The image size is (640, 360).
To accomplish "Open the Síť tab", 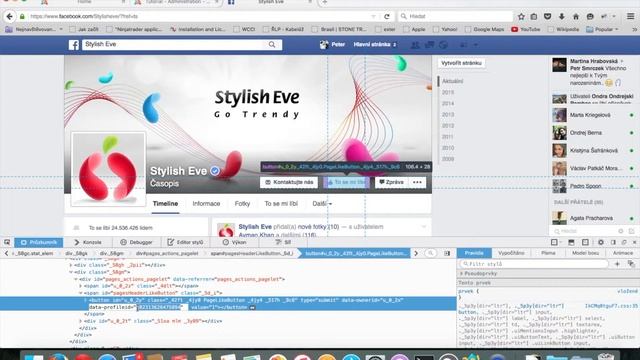I will [283, 242].
